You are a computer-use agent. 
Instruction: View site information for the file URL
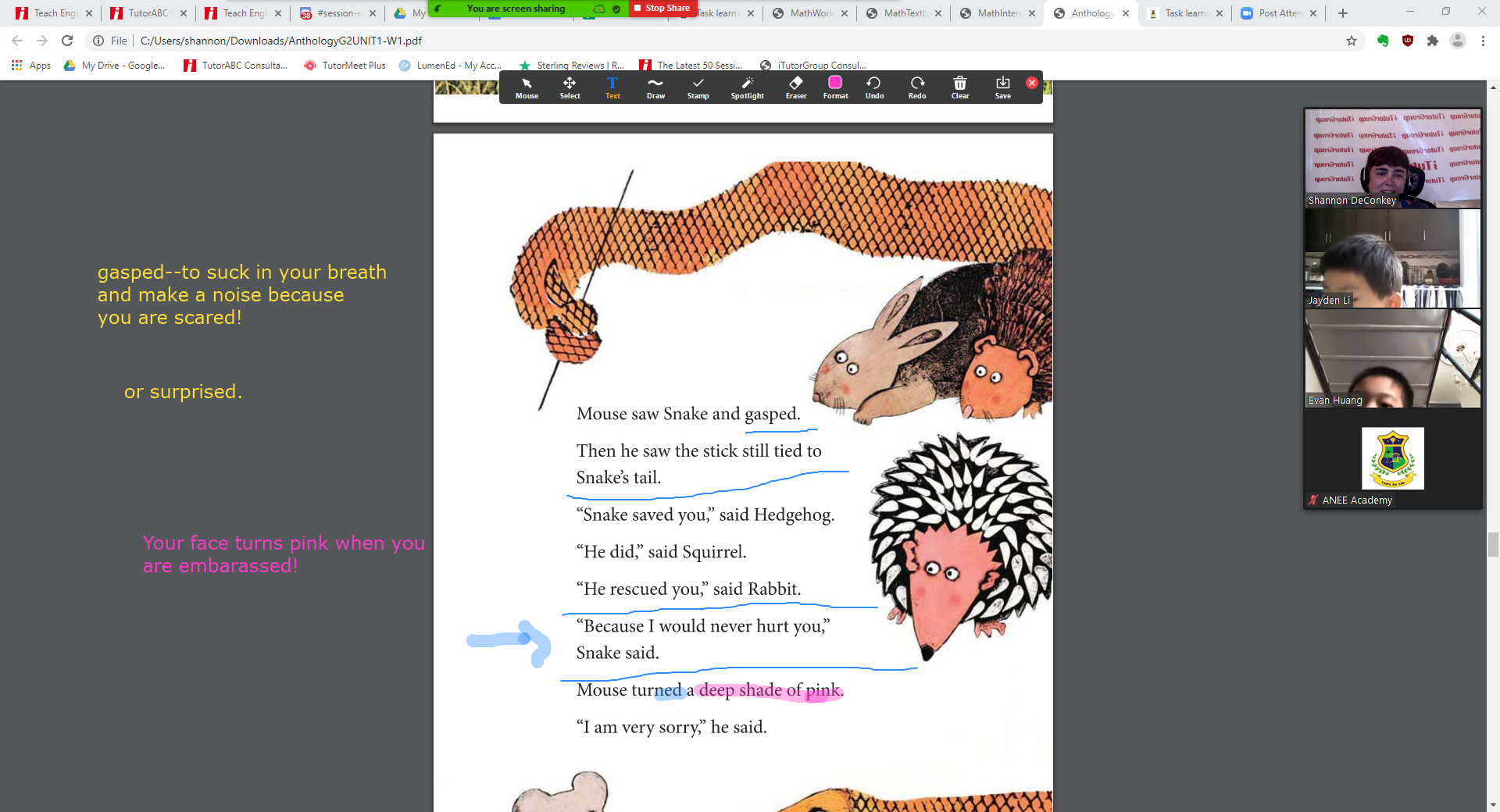pyautogui.click(x=98, y=41)
